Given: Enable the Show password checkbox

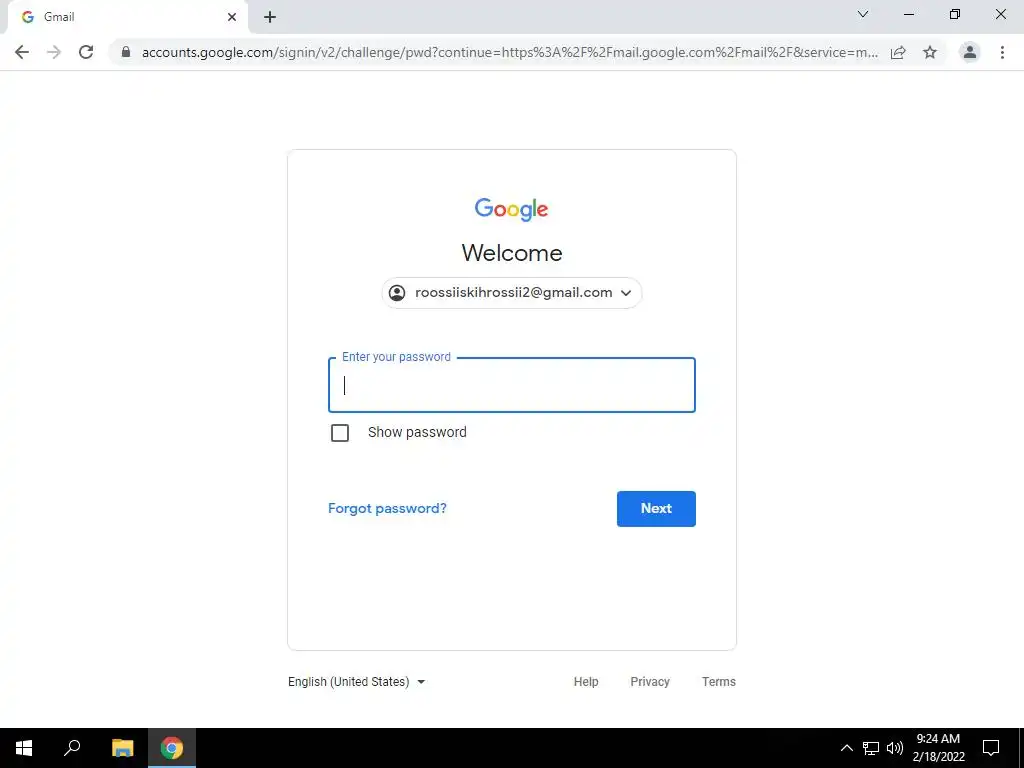Looking at the screenshot, I should click(x=340, y=433).
